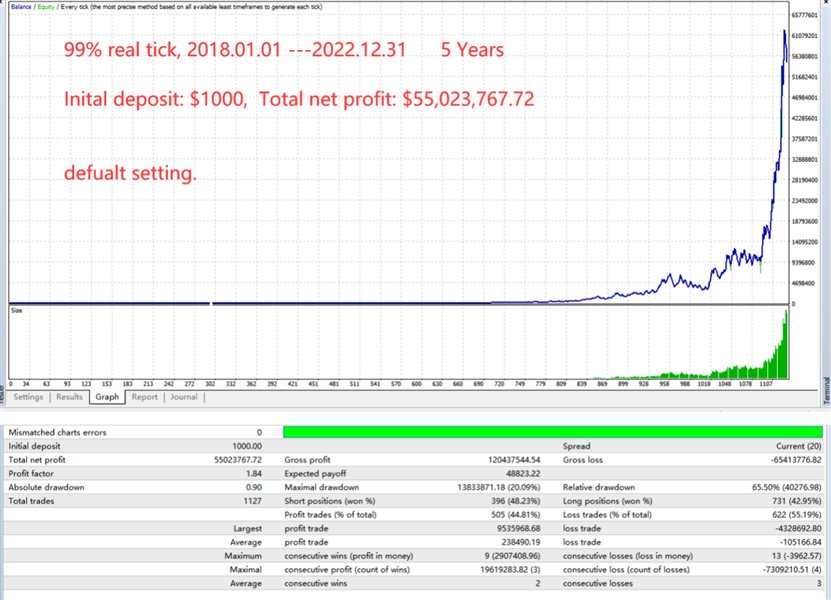The image size is (831, 600).
Task: Switch to the Journal tab
Action: (183, 397)
